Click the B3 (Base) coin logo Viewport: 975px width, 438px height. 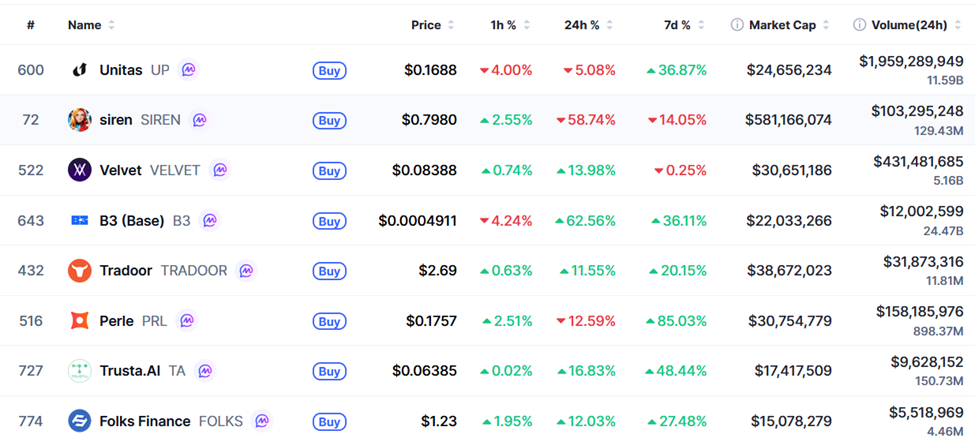coord(80,220)
